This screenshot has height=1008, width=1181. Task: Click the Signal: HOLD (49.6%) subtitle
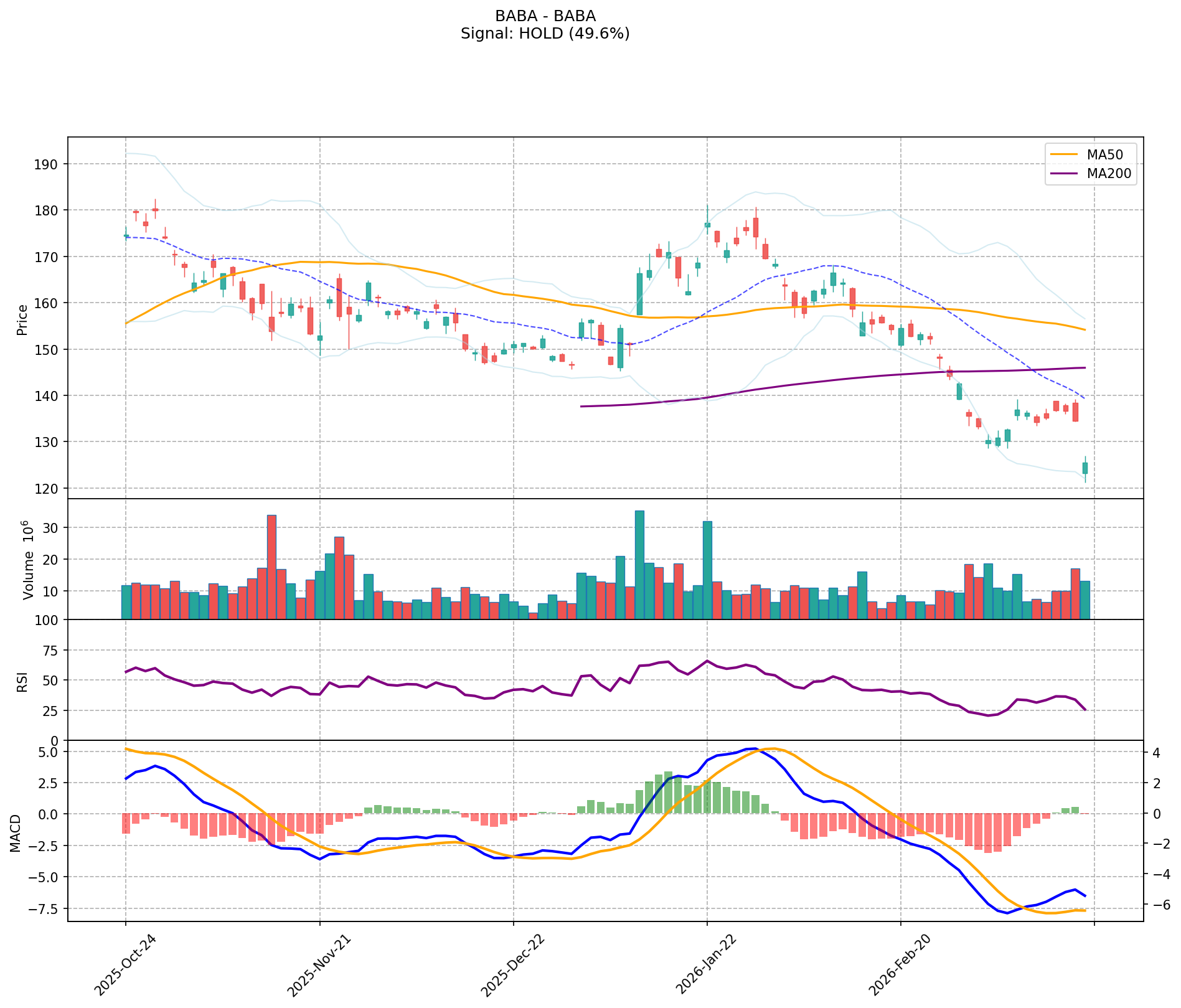coord(545,34)
